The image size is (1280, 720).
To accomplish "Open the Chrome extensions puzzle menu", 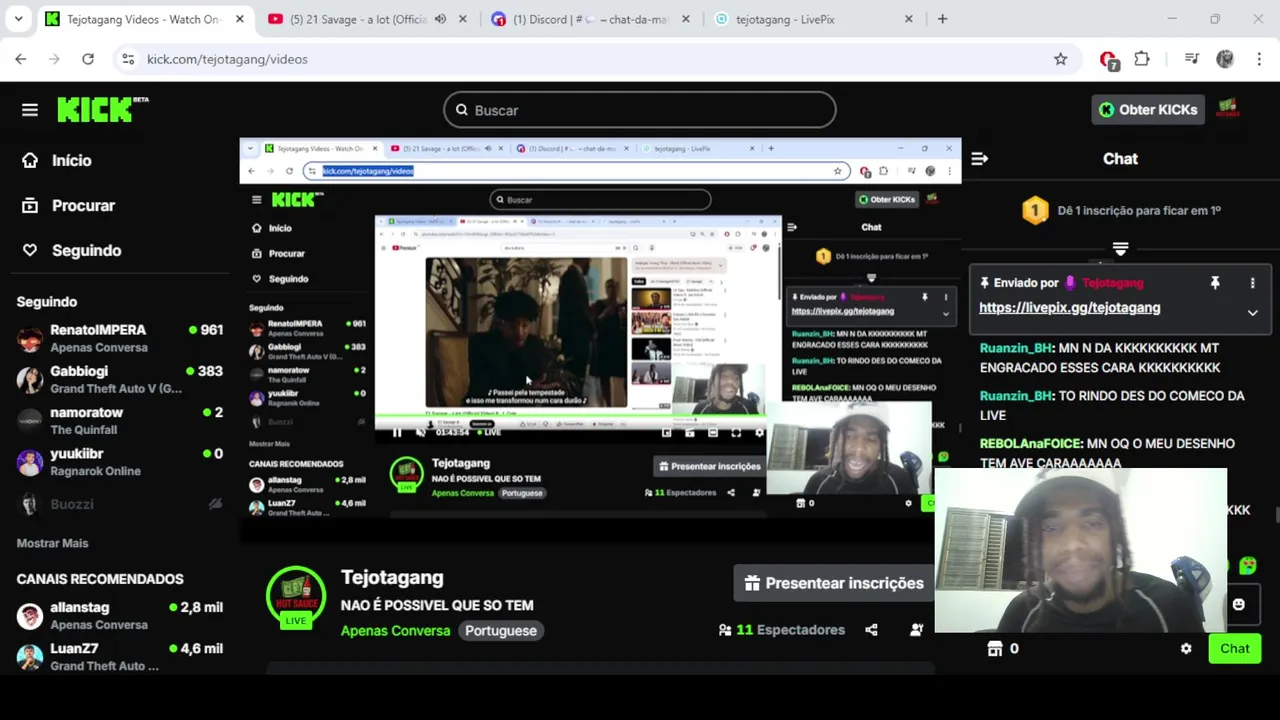I will coord(1142,59).
